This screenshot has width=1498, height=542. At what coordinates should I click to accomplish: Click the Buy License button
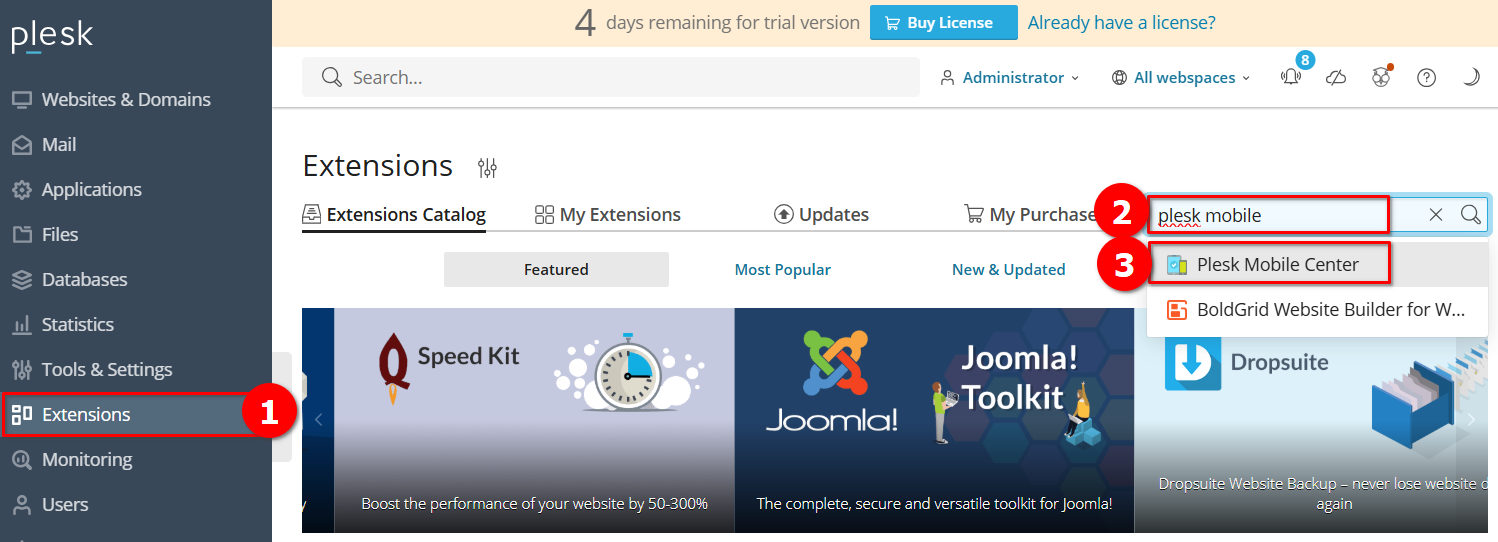(943, 22)
